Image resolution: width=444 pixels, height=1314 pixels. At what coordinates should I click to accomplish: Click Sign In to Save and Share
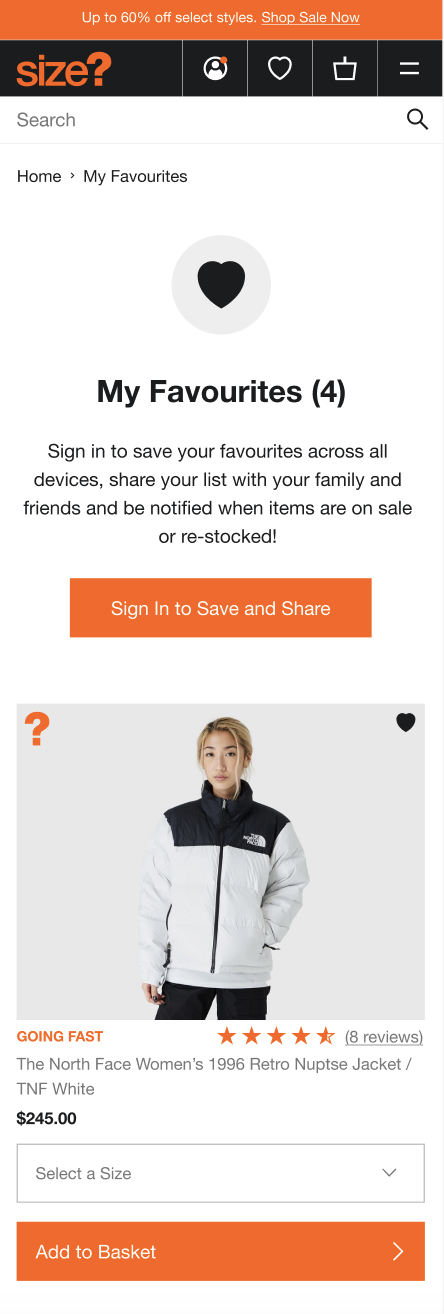(221, 608)
